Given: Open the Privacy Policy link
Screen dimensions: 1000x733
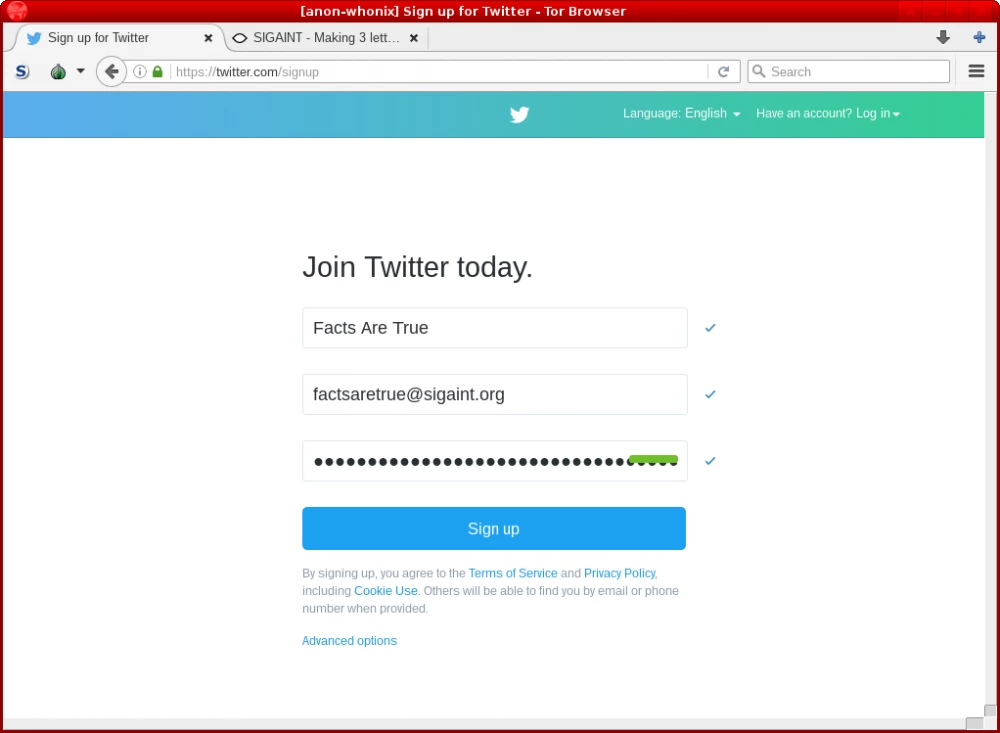Looking at the screenshot, I should tap(619, 573).
